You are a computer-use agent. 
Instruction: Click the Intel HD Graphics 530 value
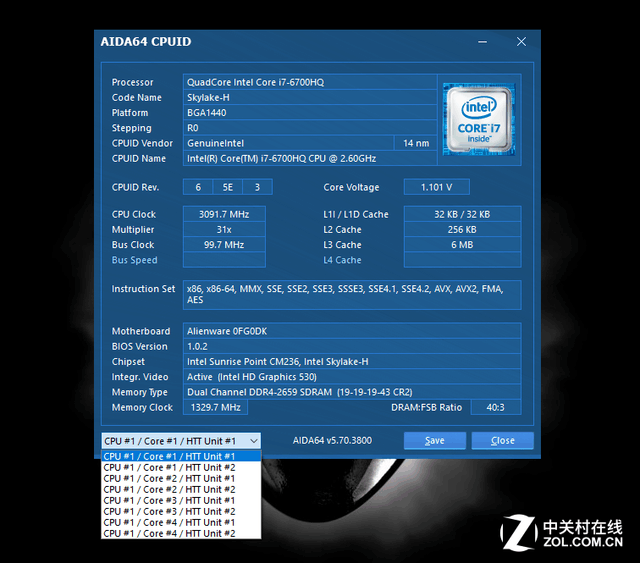pos(352,377)
